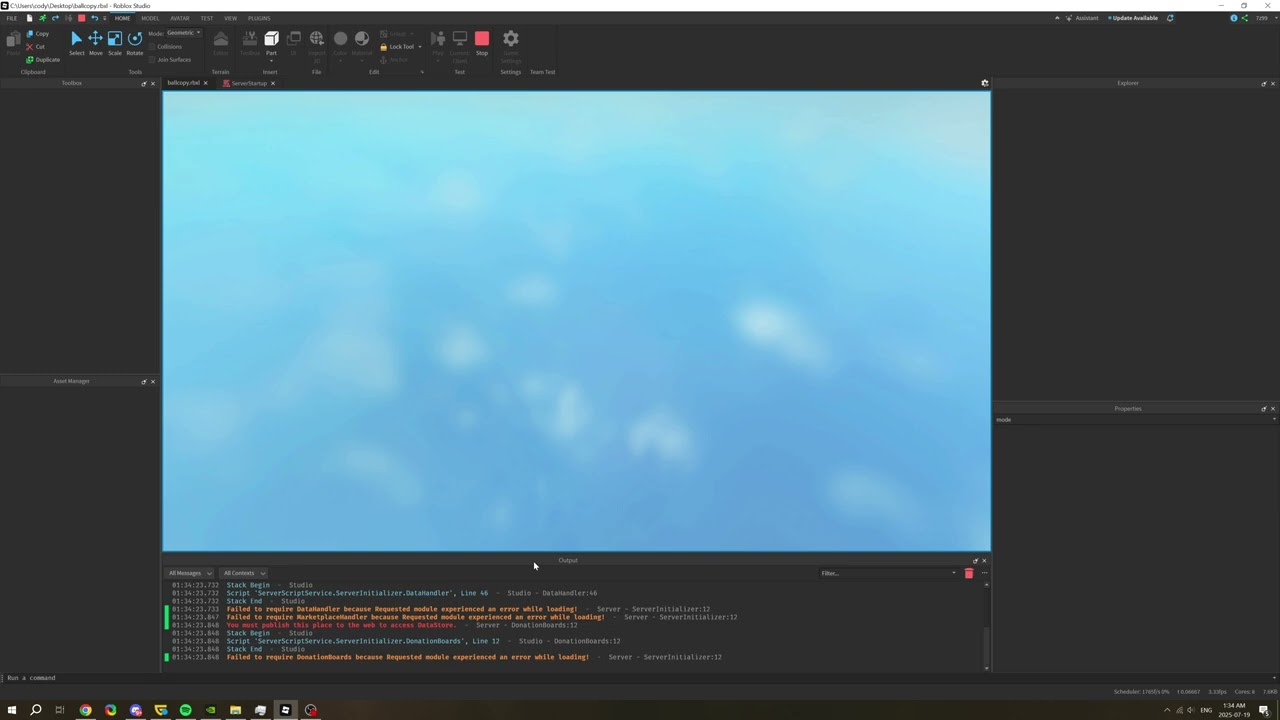Image resolution: width=1280 pixels, height=720 pixels.
Task: Open the ENG language indicator
Action: point(1206,710)
